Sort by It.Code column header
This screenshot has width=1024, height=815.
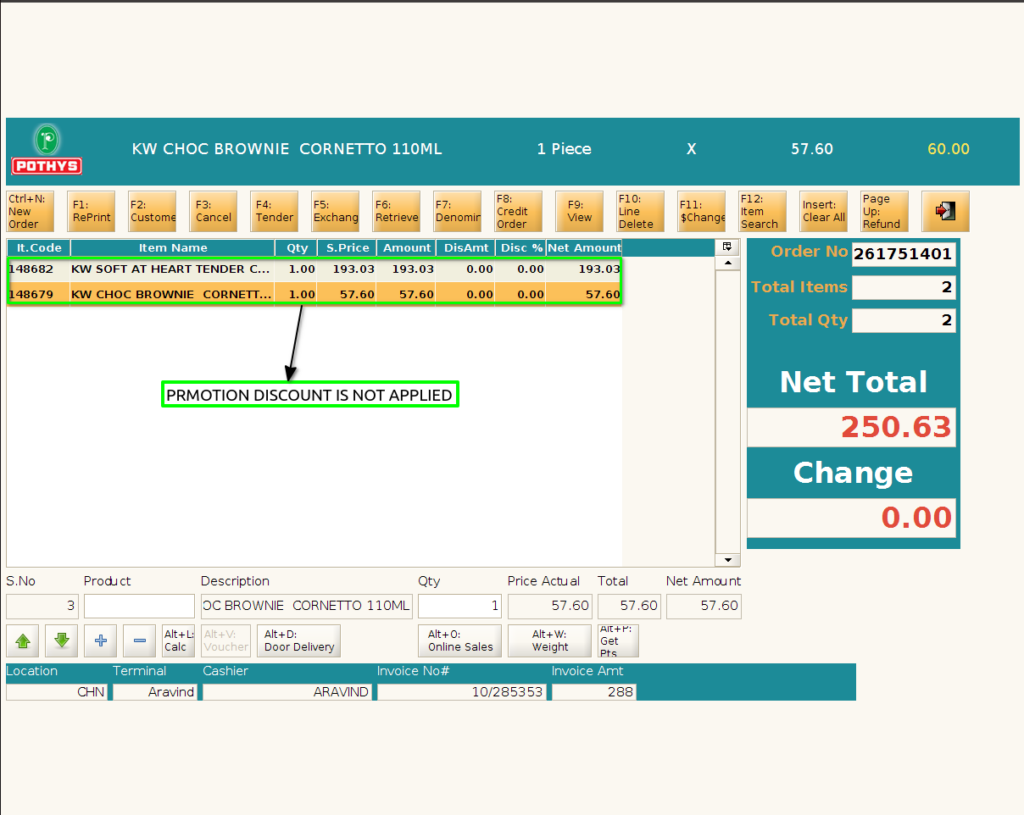point(39,248)
